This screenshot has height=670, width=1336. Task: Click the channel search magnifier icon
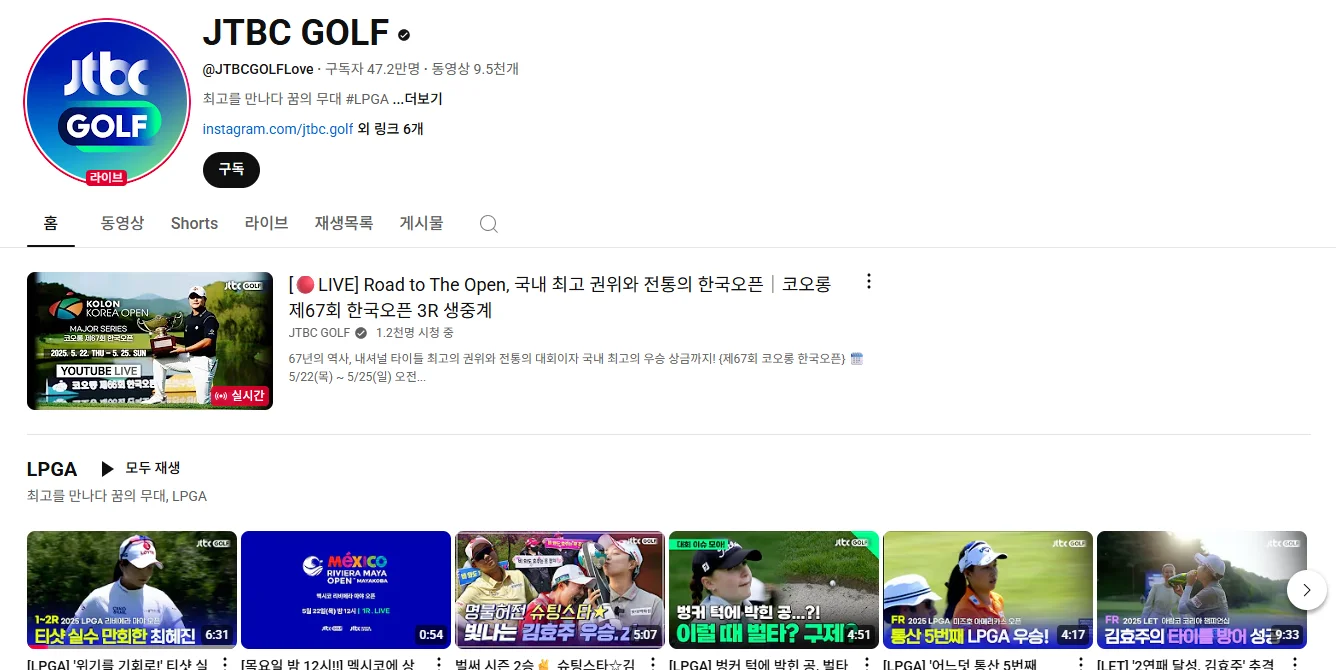point(488,223)
